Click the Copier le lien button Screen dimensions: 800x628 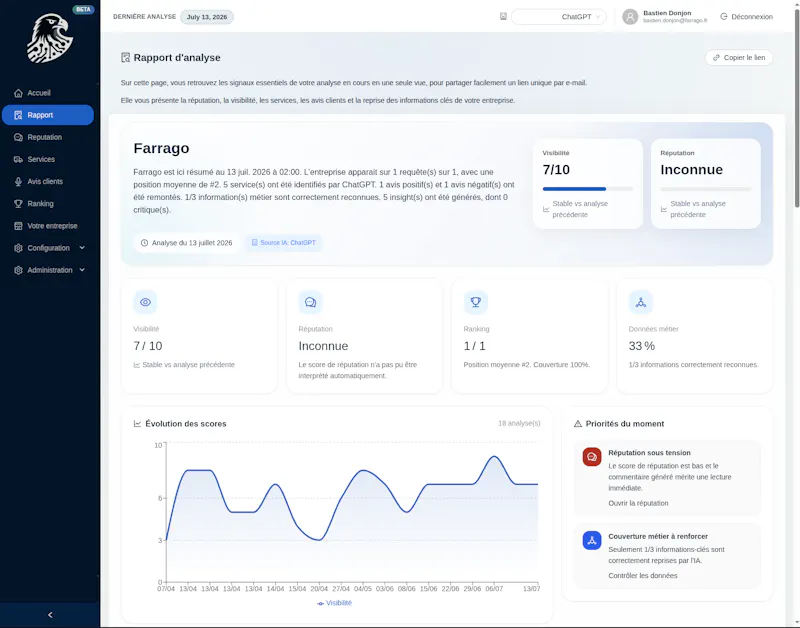click(739, 58)
